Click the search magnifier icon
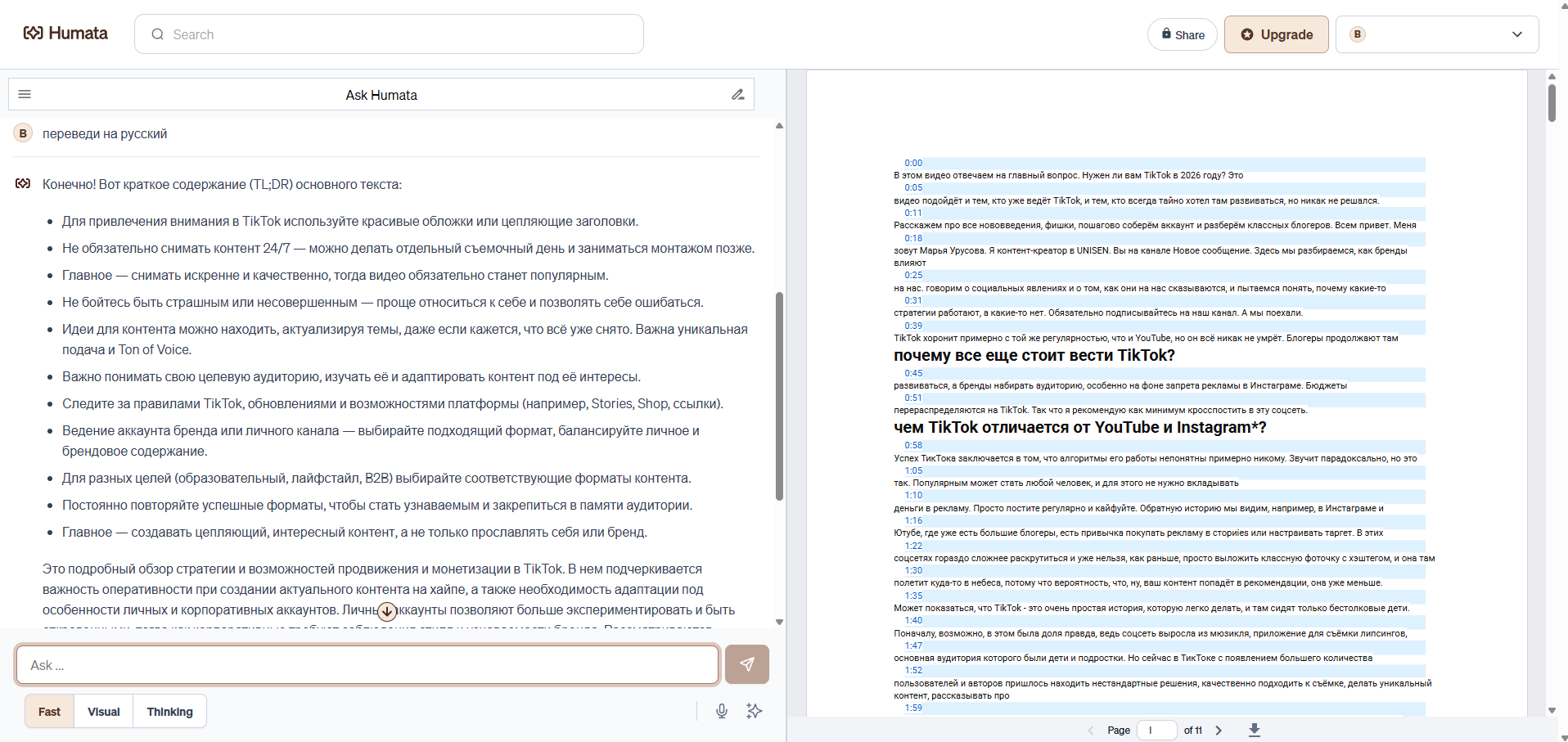The image size is (1568, 742). click(158, 34)
